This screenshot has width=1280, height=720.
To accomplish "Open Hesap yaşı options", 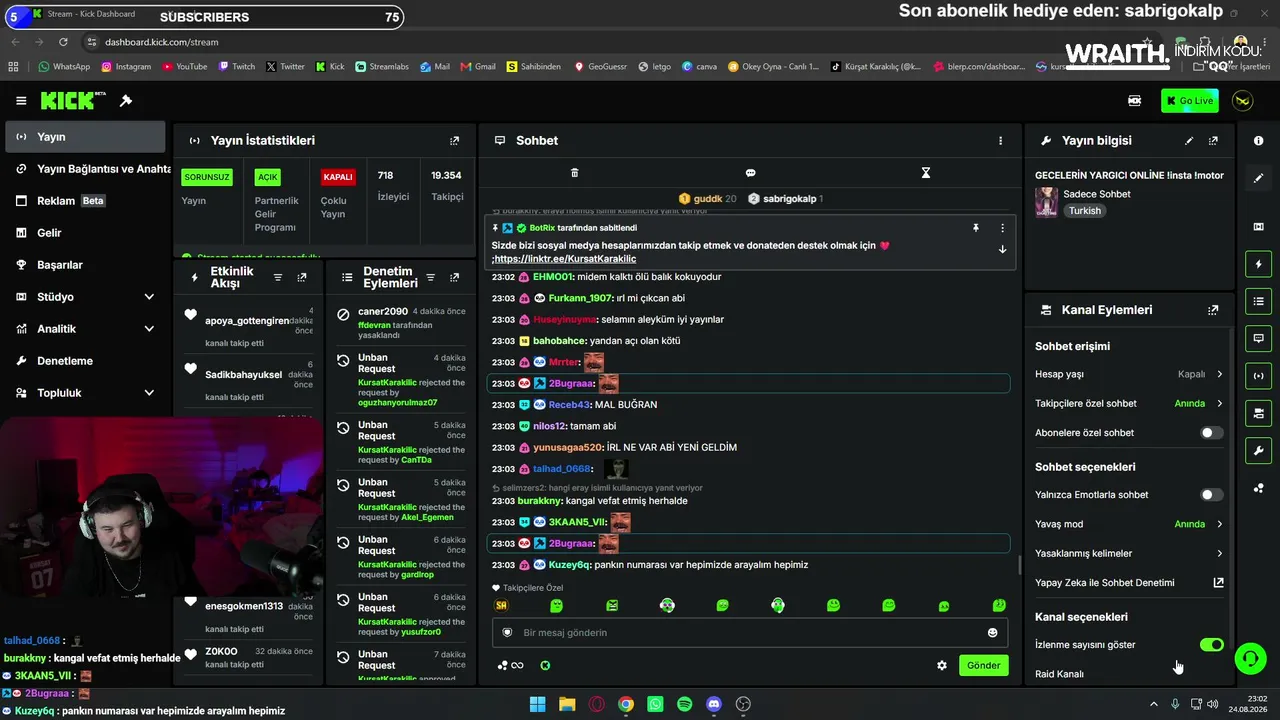I will click(1129, 374).
